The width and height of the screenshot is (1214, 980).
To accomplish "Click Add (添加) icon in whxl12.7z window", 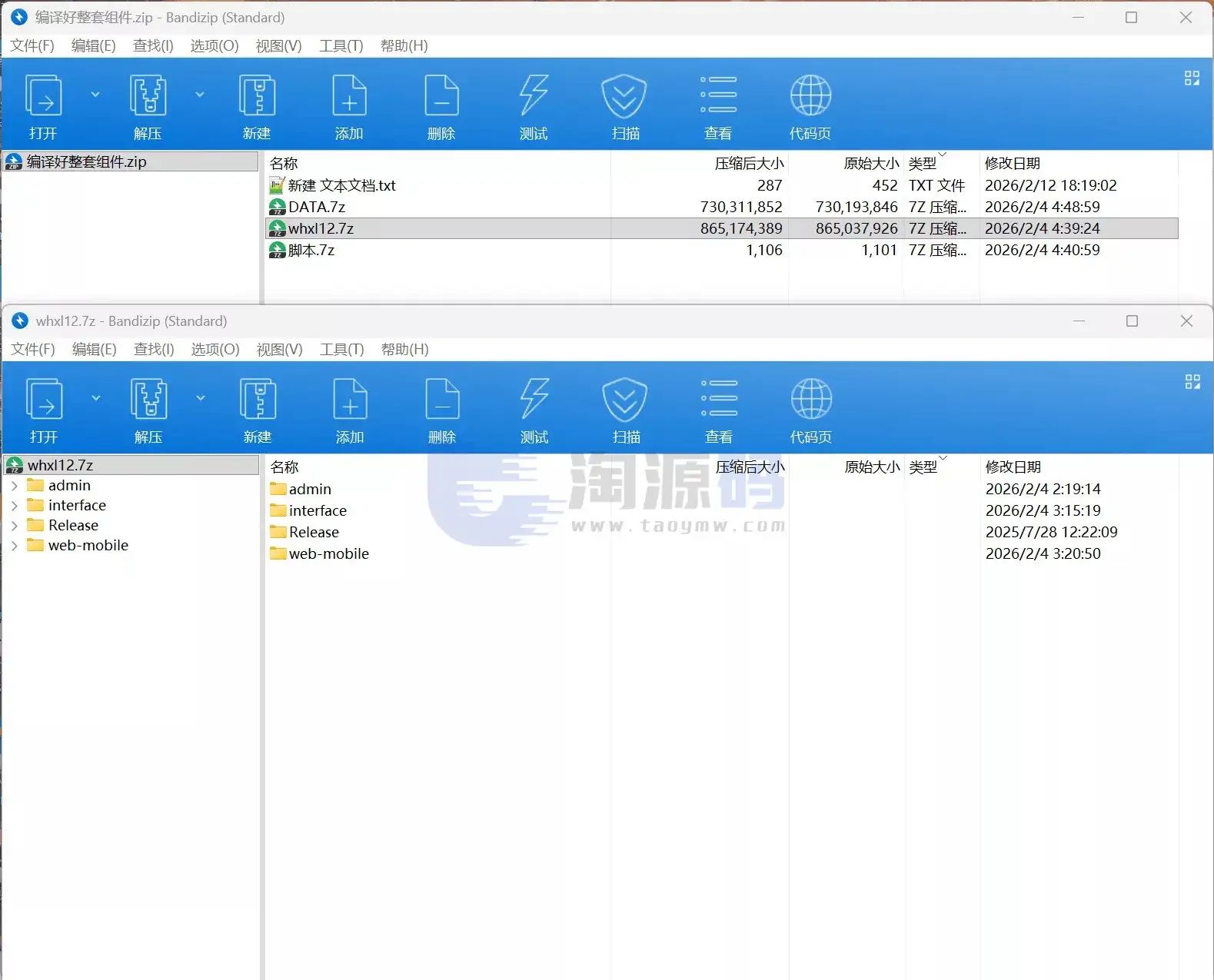I will coord(350,399).
